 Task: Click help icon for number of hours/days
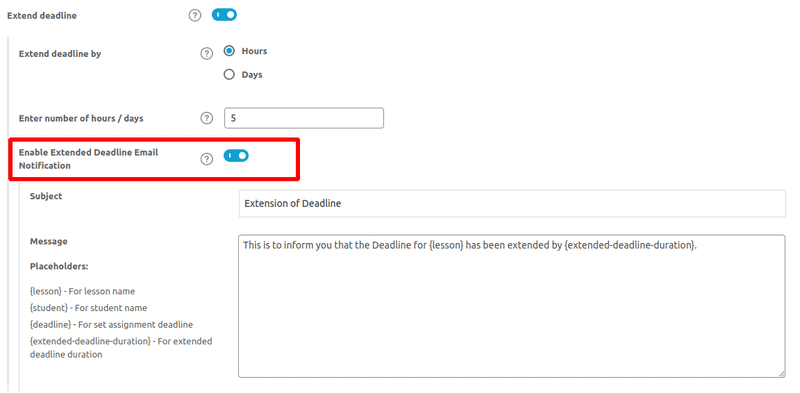206,118
